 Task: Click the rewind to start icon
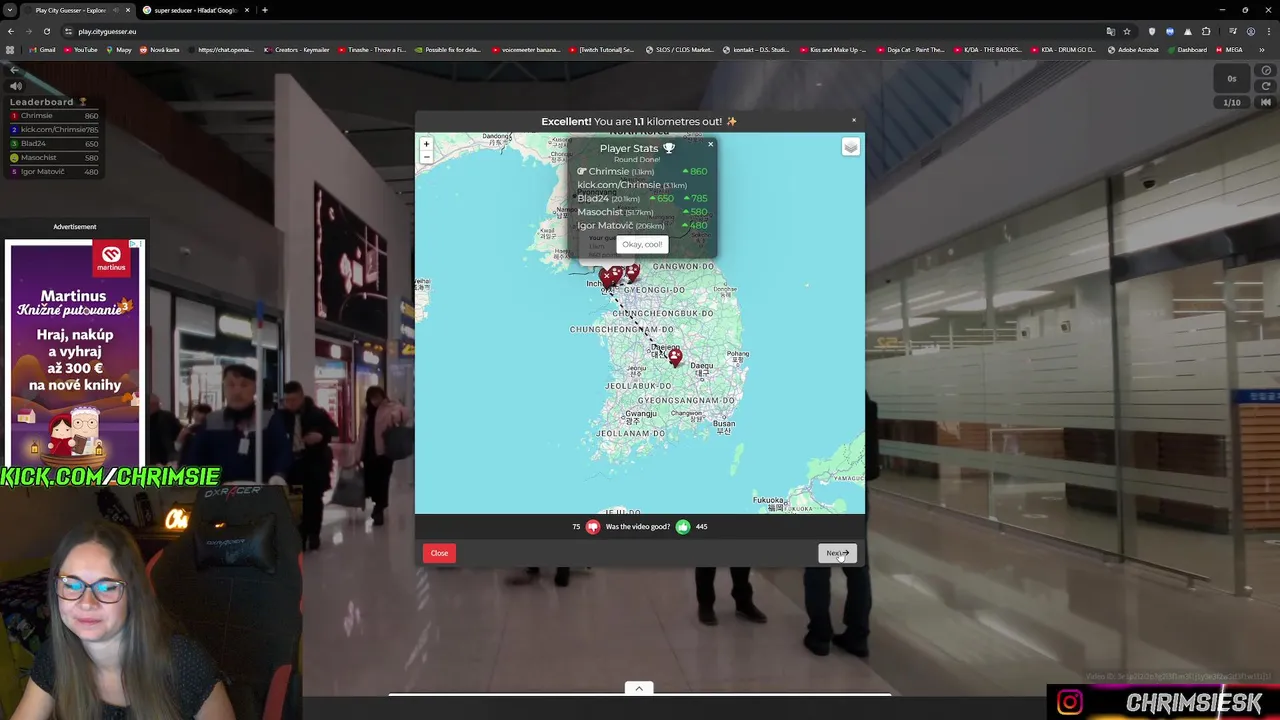pos(1266,102)
